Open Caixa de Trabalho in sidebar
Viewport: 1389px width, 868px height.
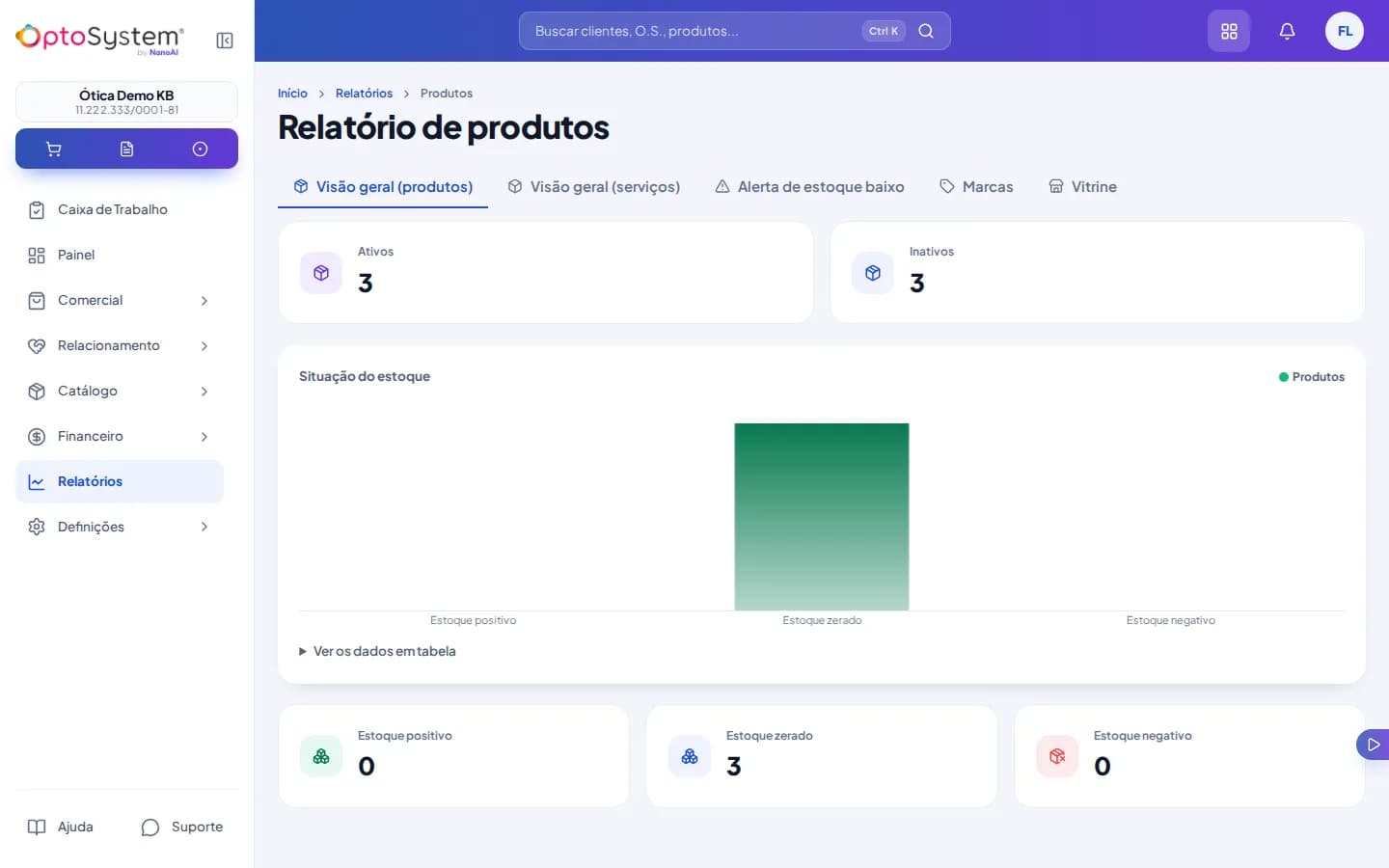pos(120,209)
